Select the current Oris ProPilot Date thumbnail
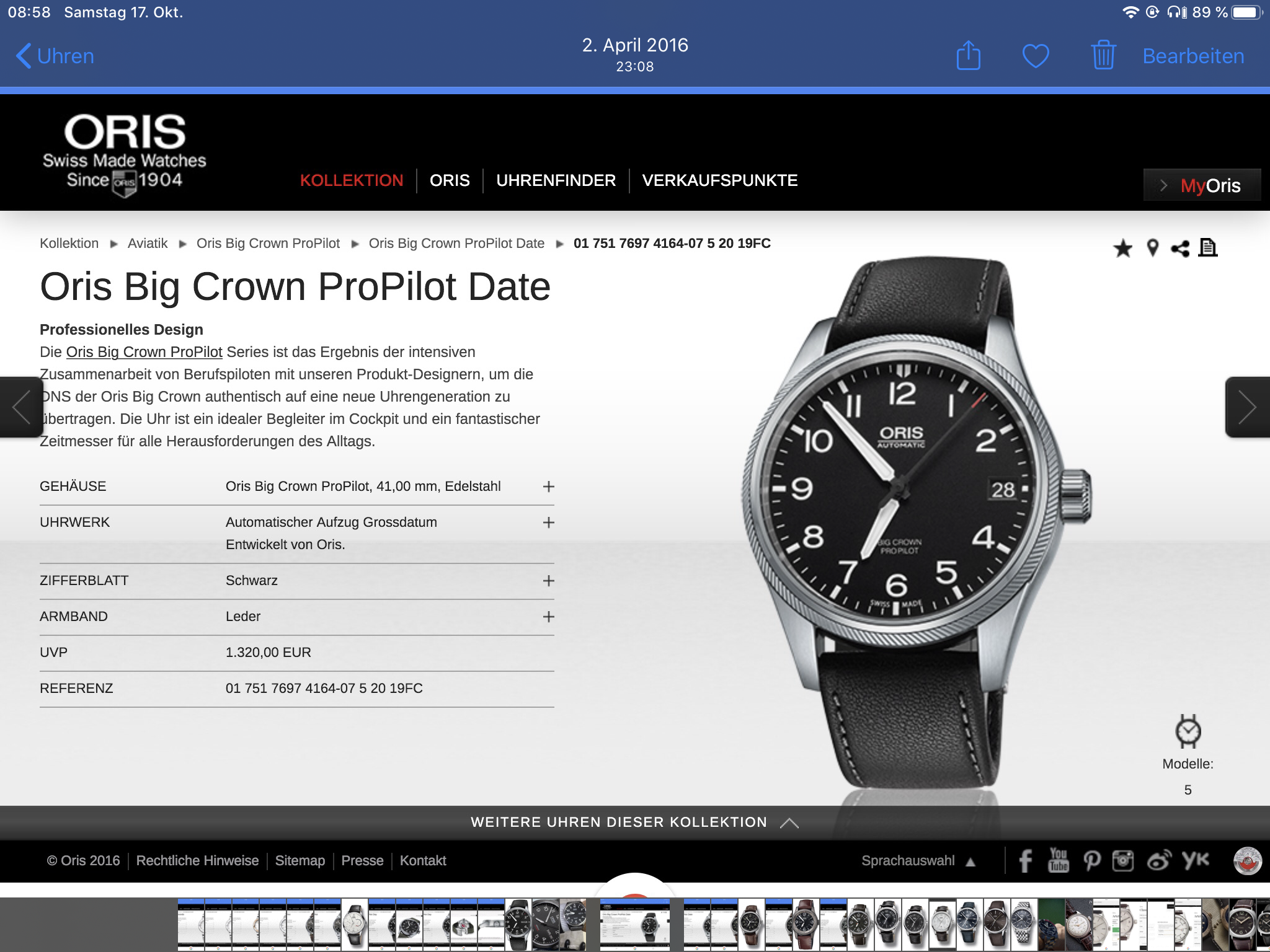Image resolution: width=1270 pixels, height=952 pixels. (x=635, y=924)
